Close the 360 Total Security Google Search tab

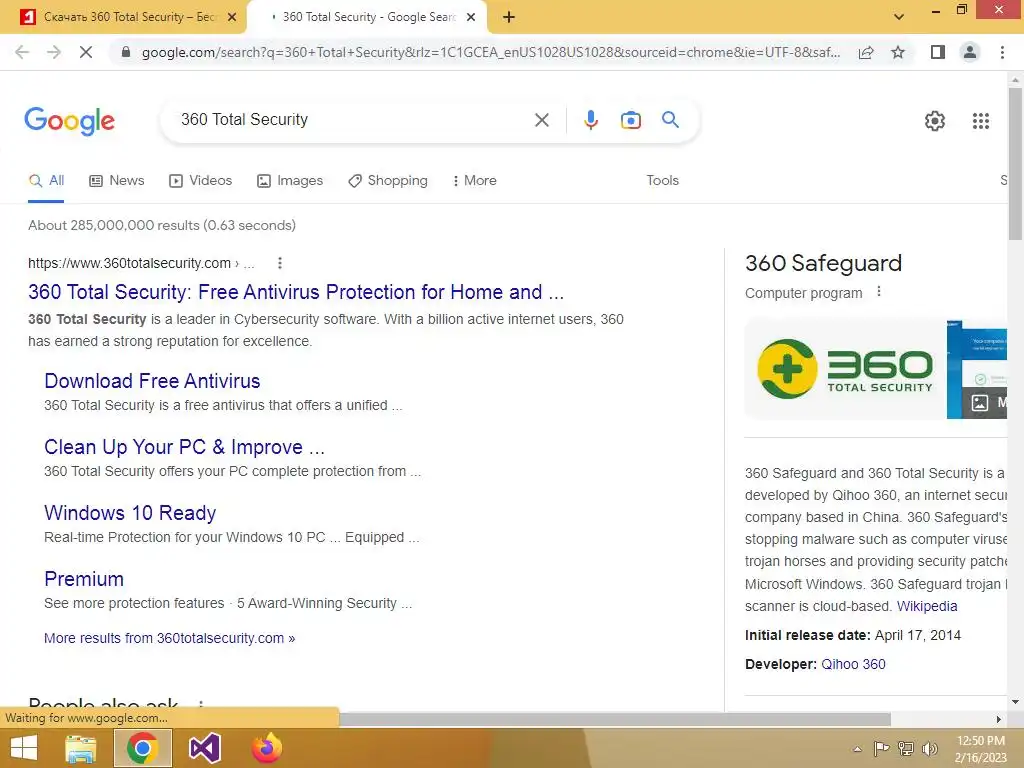pyautogui.click(x=471, y=17)
